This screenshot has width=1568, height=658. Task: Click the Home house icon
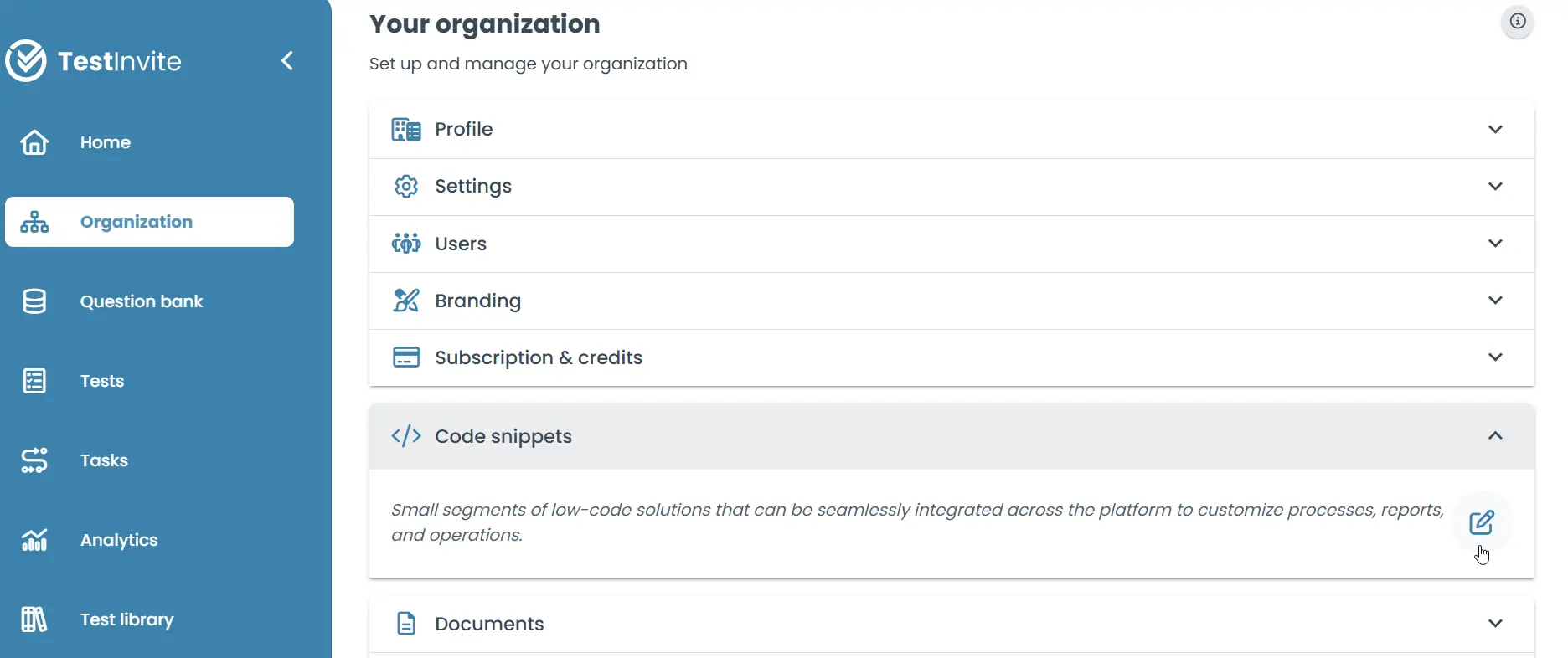pyautogui.click(x=34, y=142)
